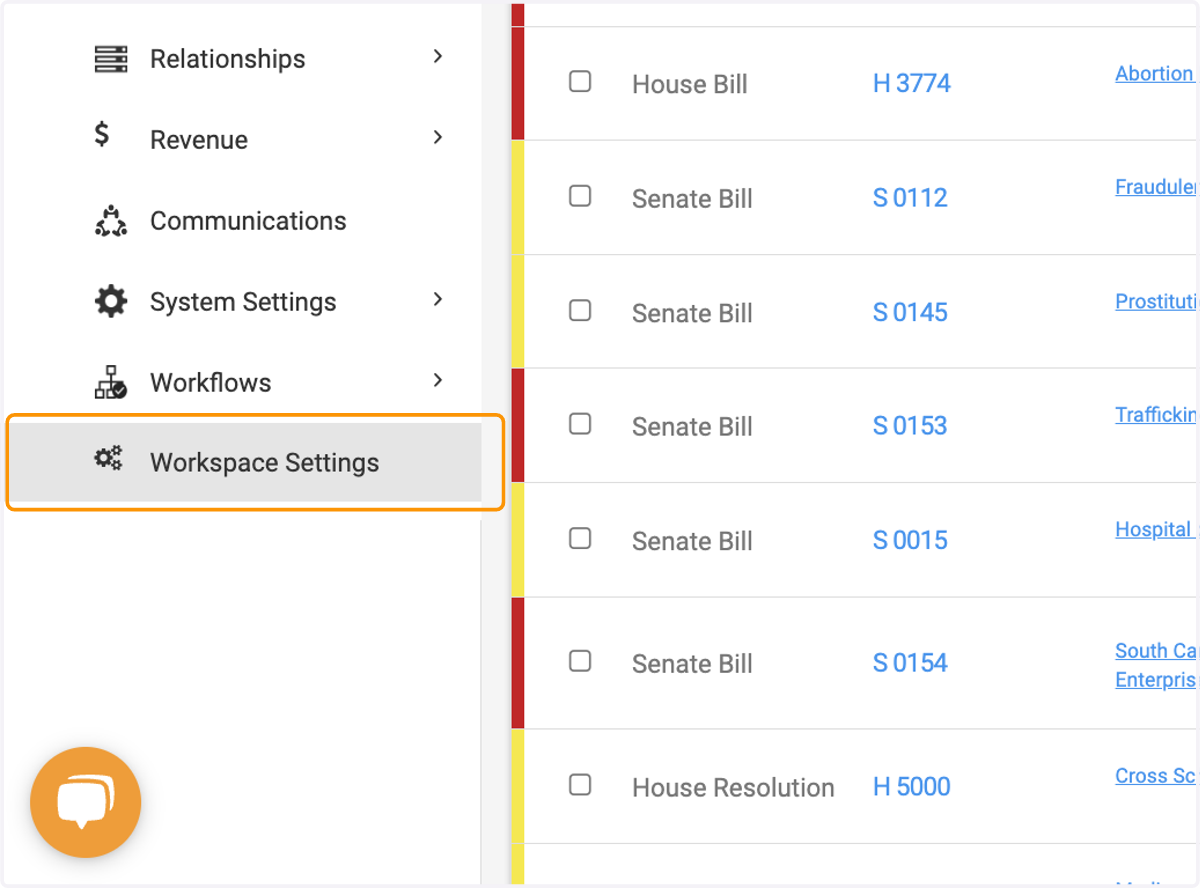Click the House Resolution label
Screen dimensions: 1200x888
[733, 788]
